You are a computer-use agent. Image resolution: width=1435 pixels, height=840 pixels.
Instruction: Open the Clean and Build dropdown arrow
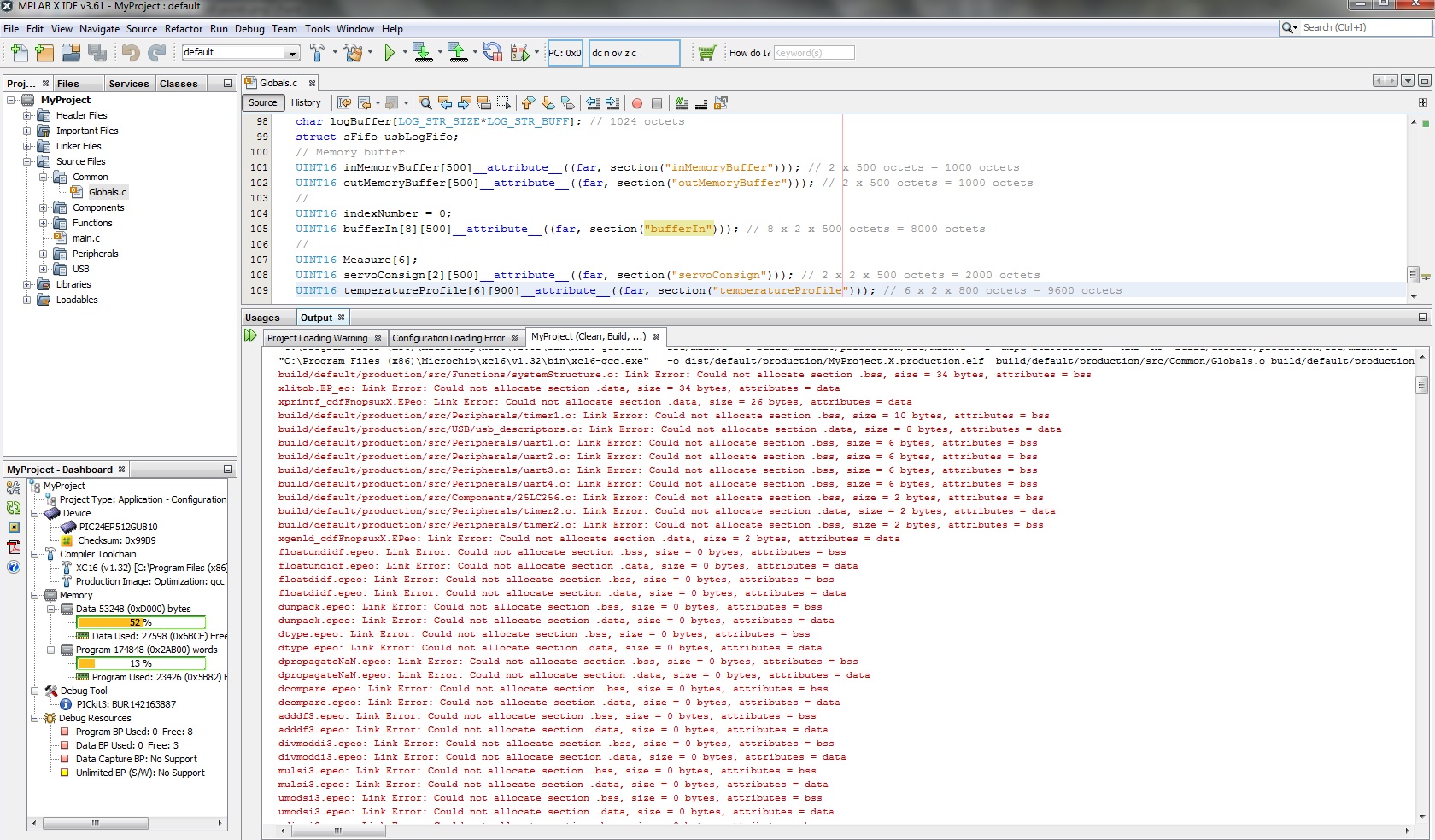pyautogui.click(x=370, y=53)
